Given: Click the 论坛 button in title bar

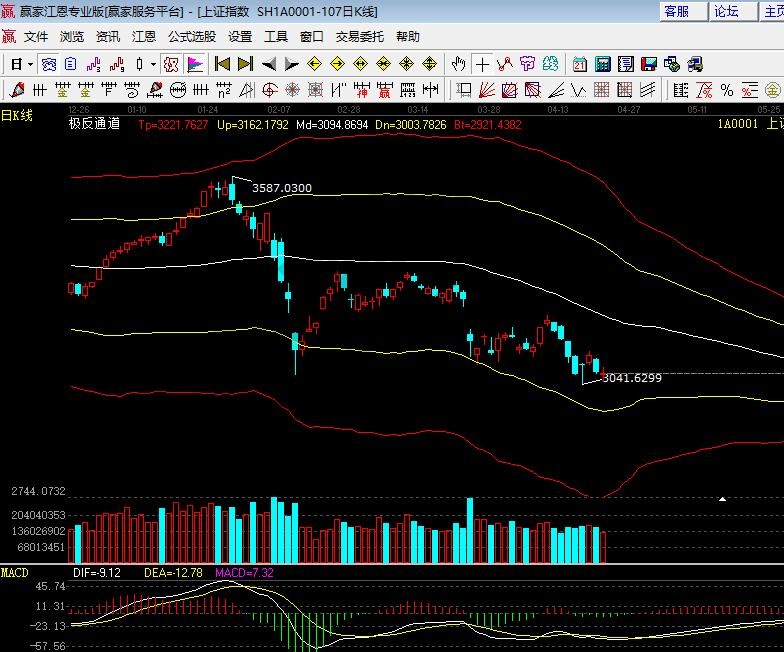Looking at the screenshot, I should (x=727, y=11).
